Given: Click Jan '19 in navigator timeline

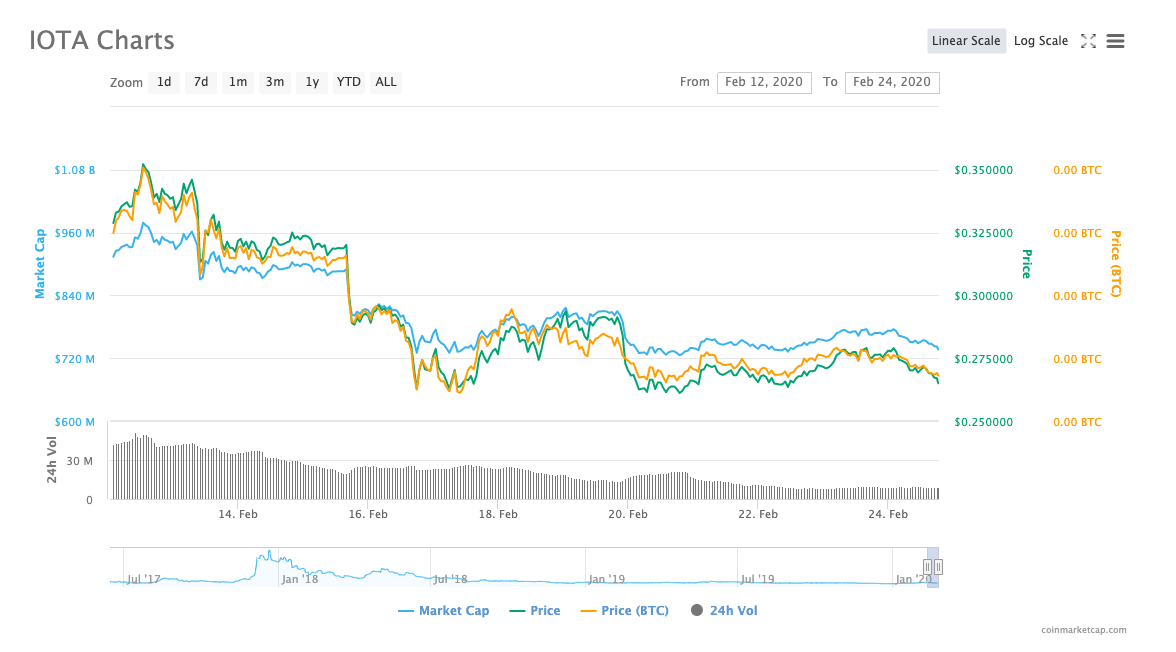Looking at the screenshot, I should [606, 579].
